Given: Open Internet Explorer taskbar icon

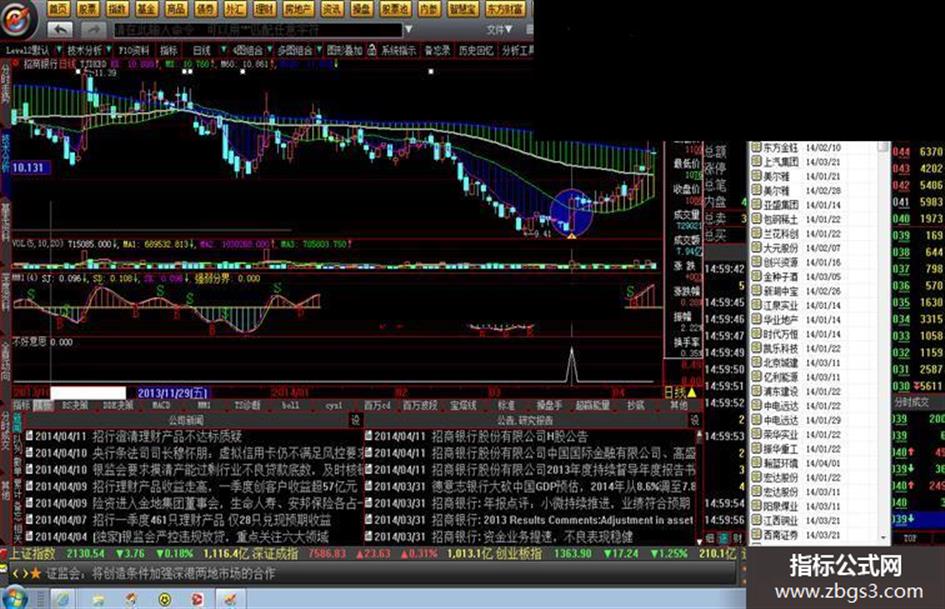Looking at the screenshot, I should 63,599.
